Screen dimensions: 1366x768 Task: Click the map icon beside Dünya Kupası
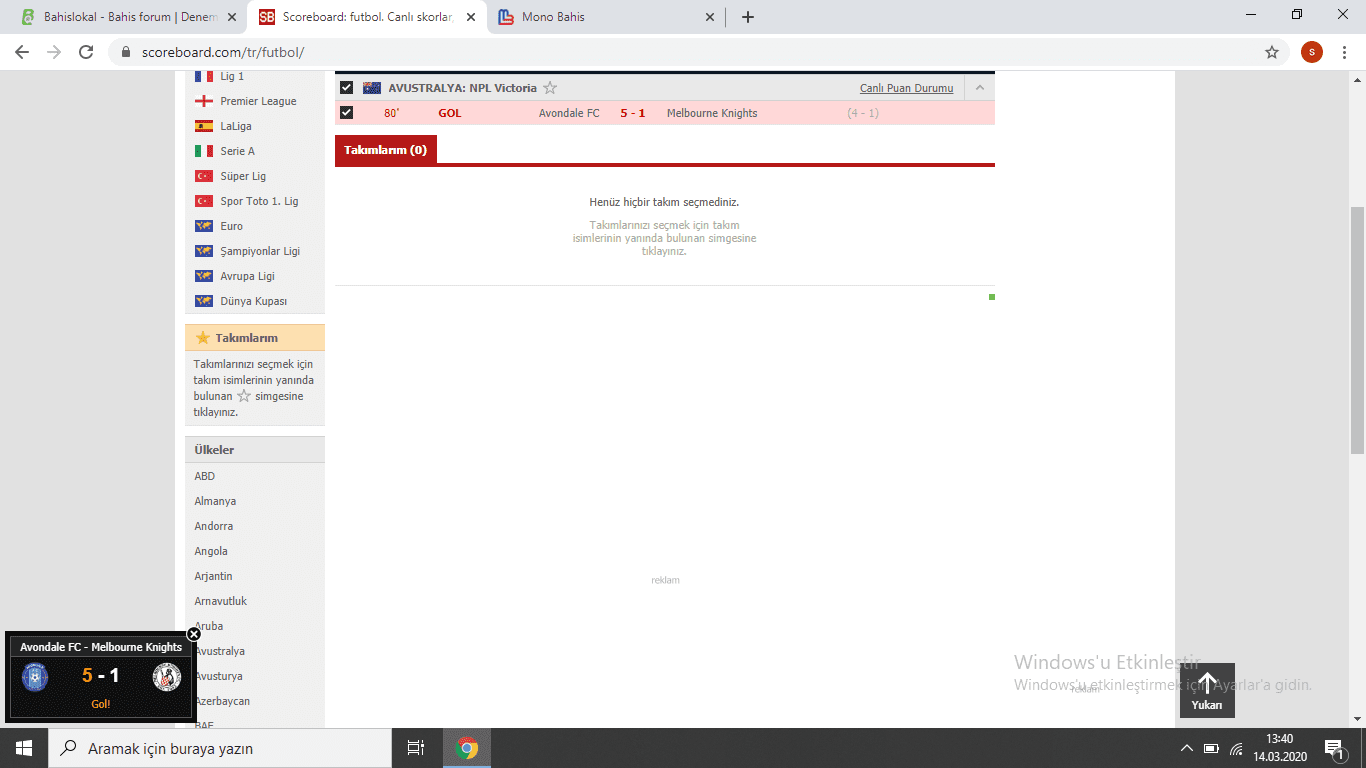pyautogui.click(x=203, y=301)
